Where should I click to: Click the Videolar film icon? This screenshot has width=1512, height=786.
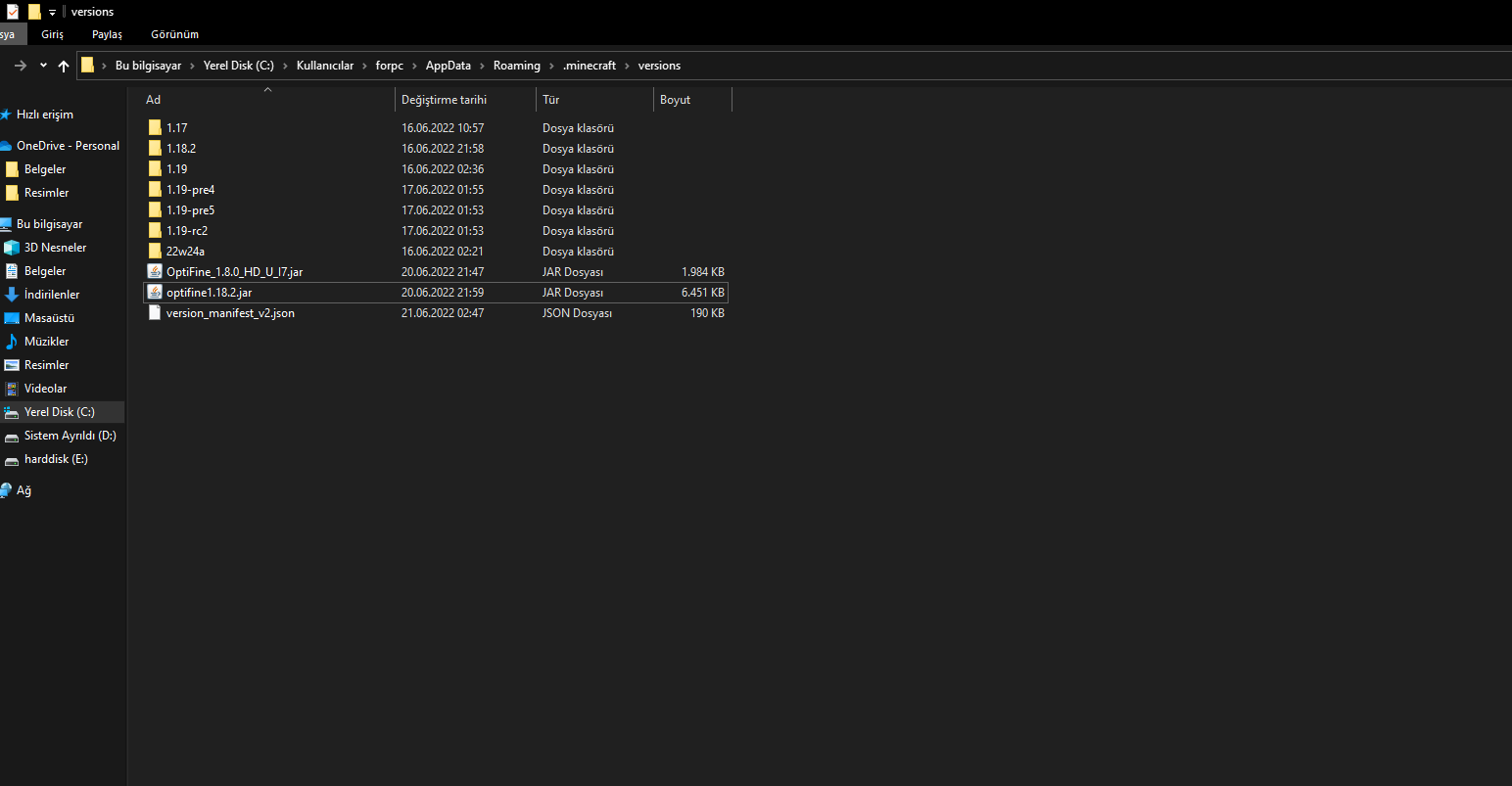(x=12, y=389)
